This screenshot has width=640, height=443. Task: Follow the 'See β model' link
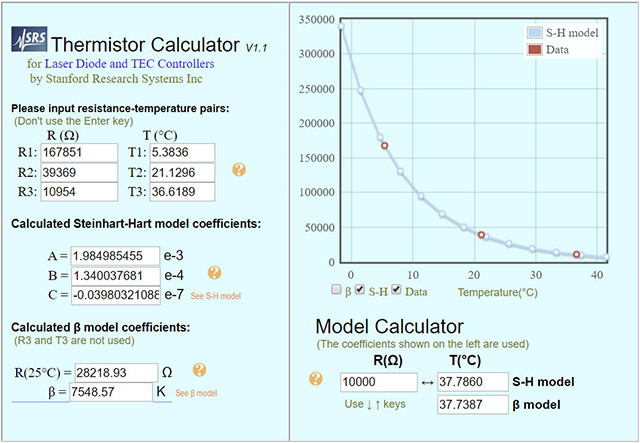click(x=196, y=393)
